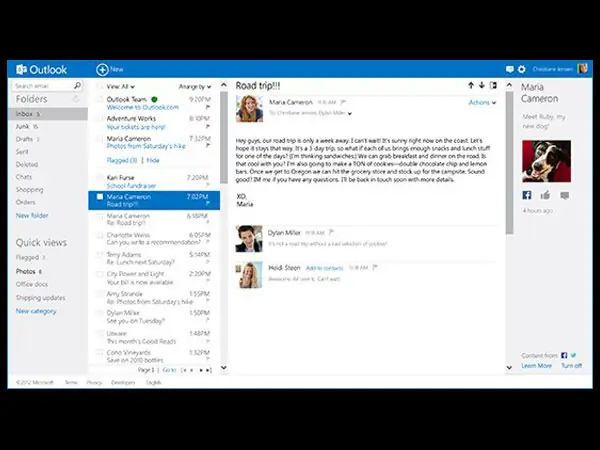Viewport: 600px width, 450px height.
Task: Check the Coho Vineyards message checkbox
Action: point(99,352)
